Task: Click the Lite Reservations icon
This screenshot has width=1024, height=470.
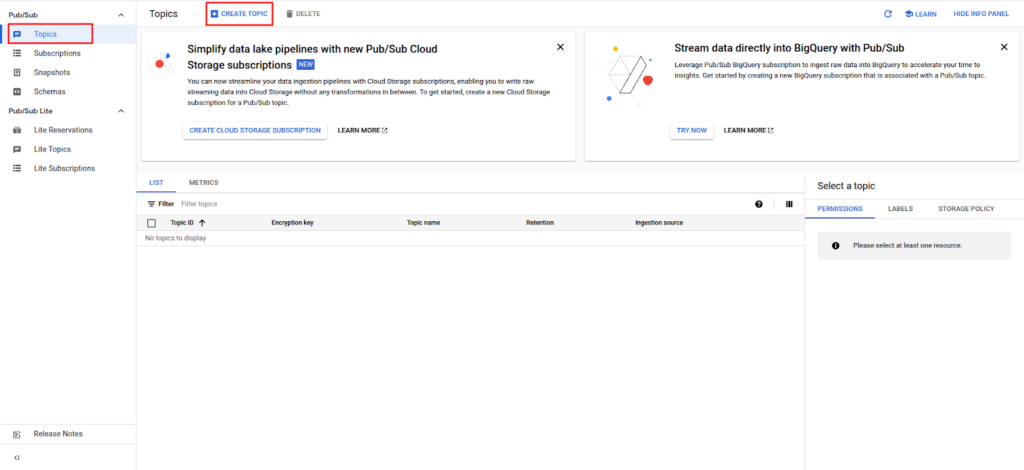Action: pos(18,130)
